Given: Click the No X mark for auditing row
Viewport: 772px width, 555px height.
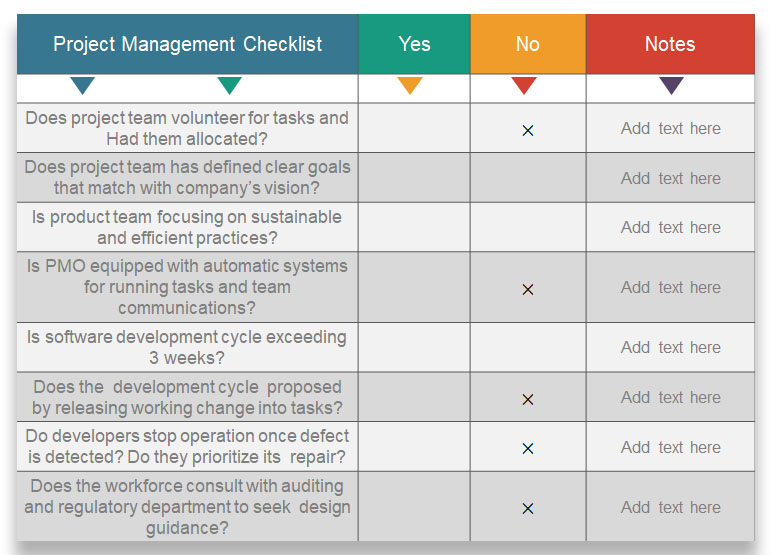Looking at the screenshot, I should [528, 508].
